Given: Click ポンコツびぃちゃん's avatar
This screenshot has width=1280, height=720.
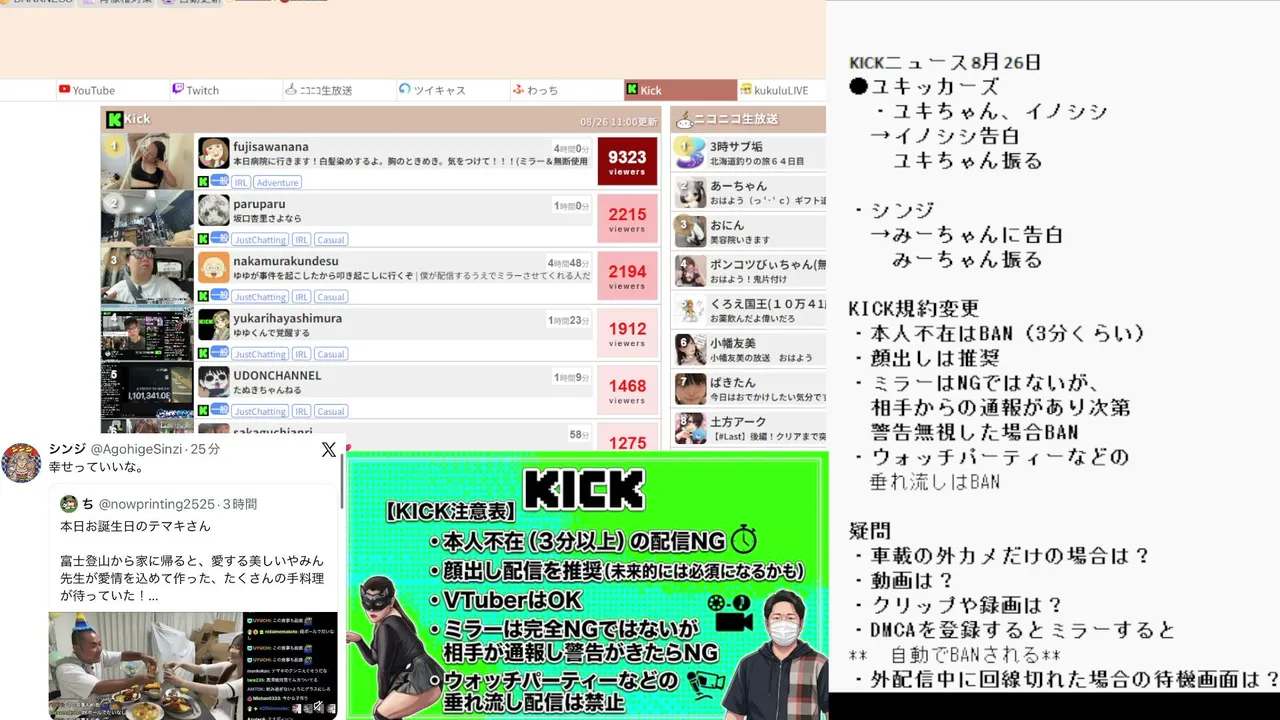Looking at the screenshot, I should 691,271.
